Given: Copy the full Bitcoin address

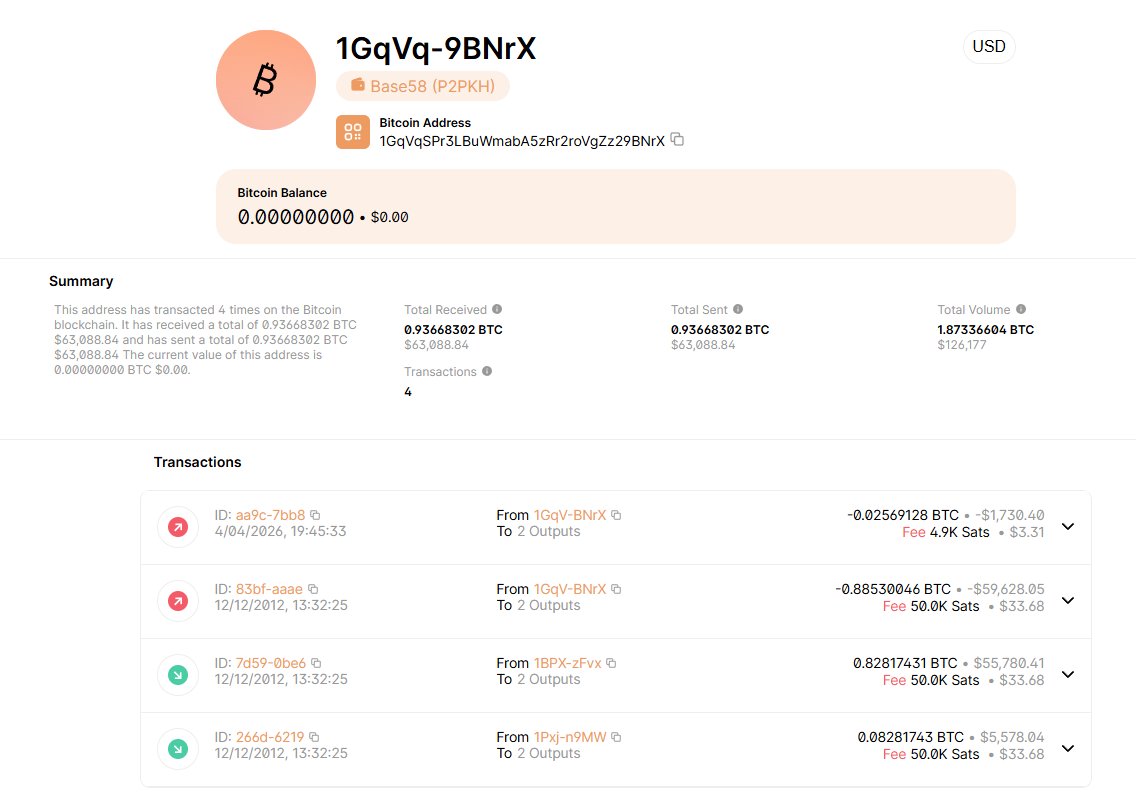Looking at the screenshot, I should click(x=677, y=140).
